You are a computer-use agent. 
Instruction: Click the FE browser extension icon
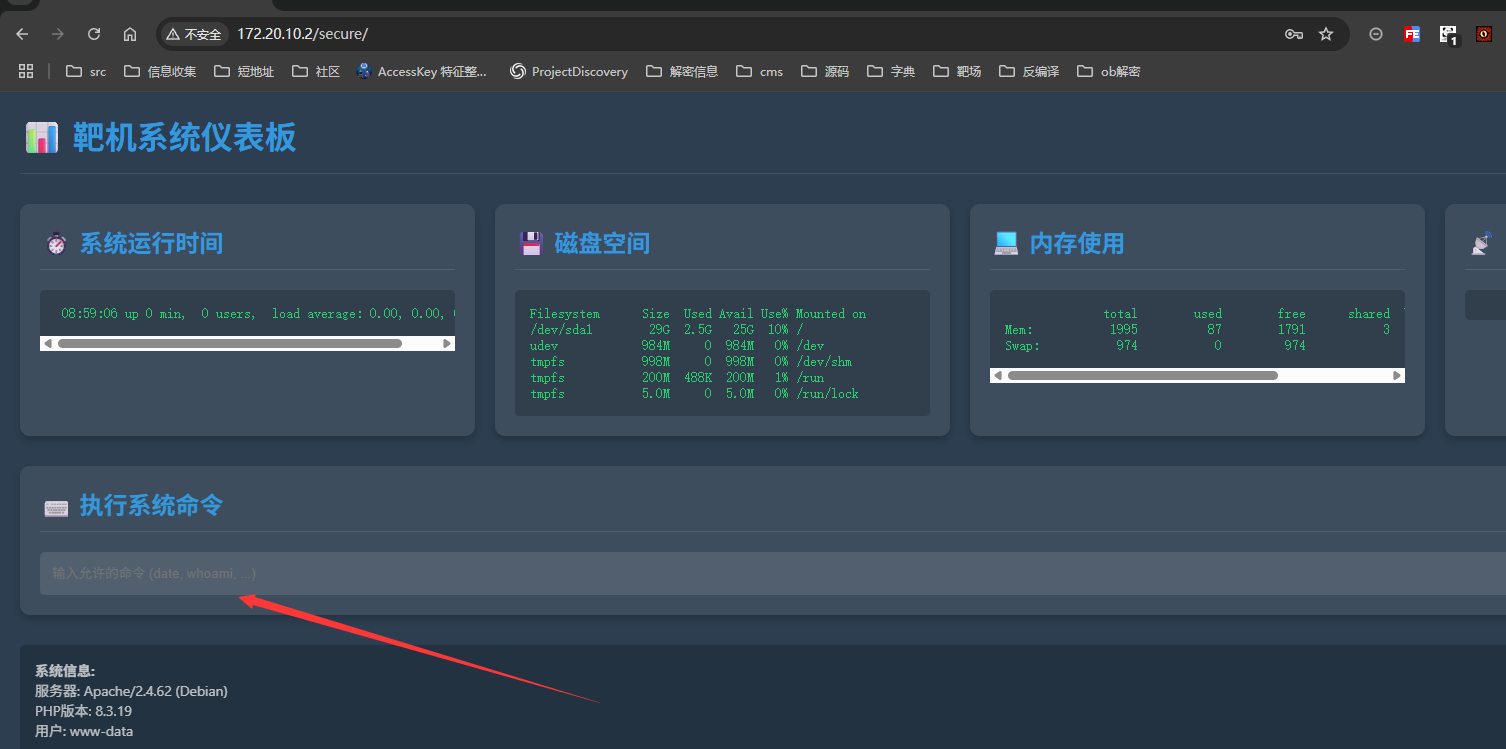pos(1411,33)
